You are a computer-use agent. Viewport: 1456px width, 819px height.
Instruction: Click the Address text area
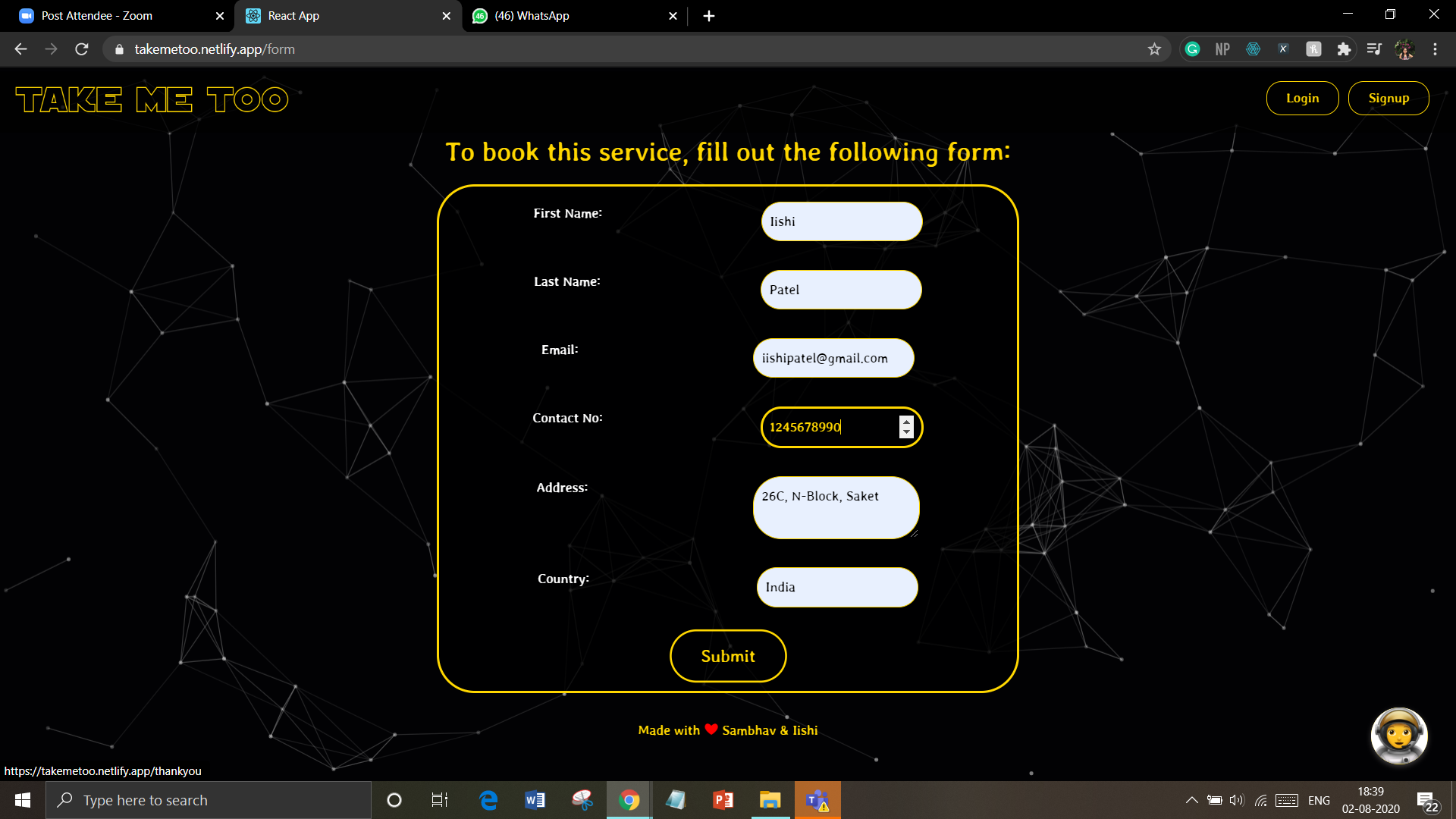836,507
